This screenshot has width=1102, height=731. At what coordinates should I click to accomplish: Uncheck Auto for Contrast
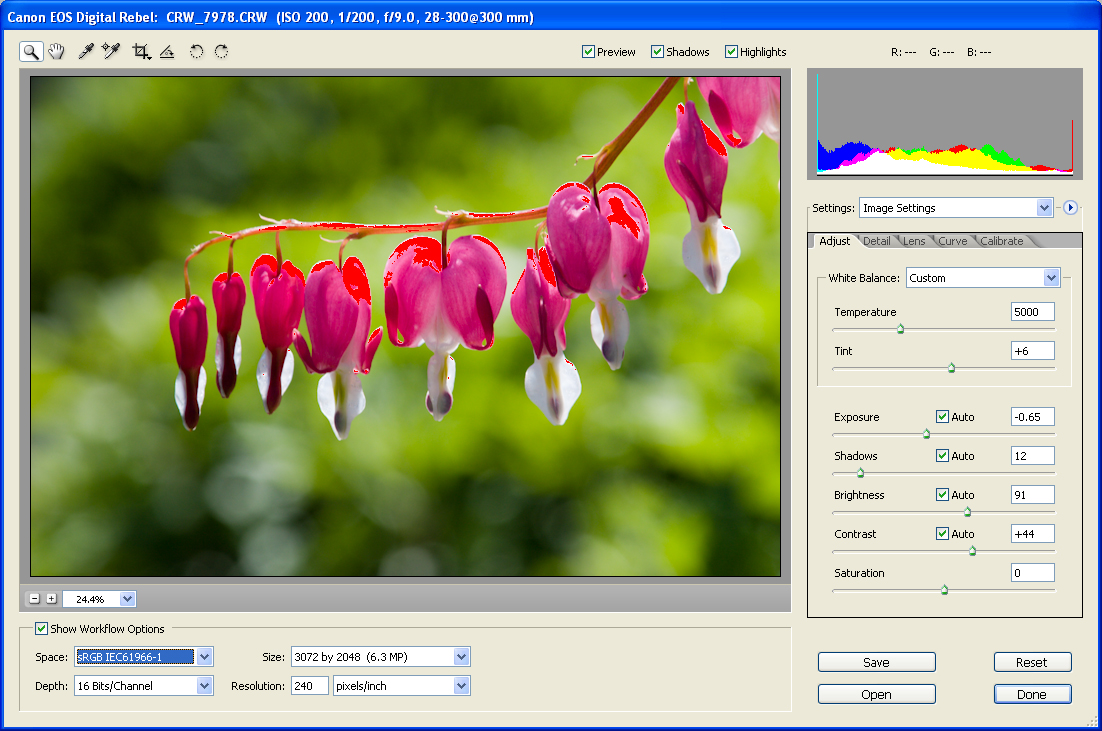[x=942, y=533]
